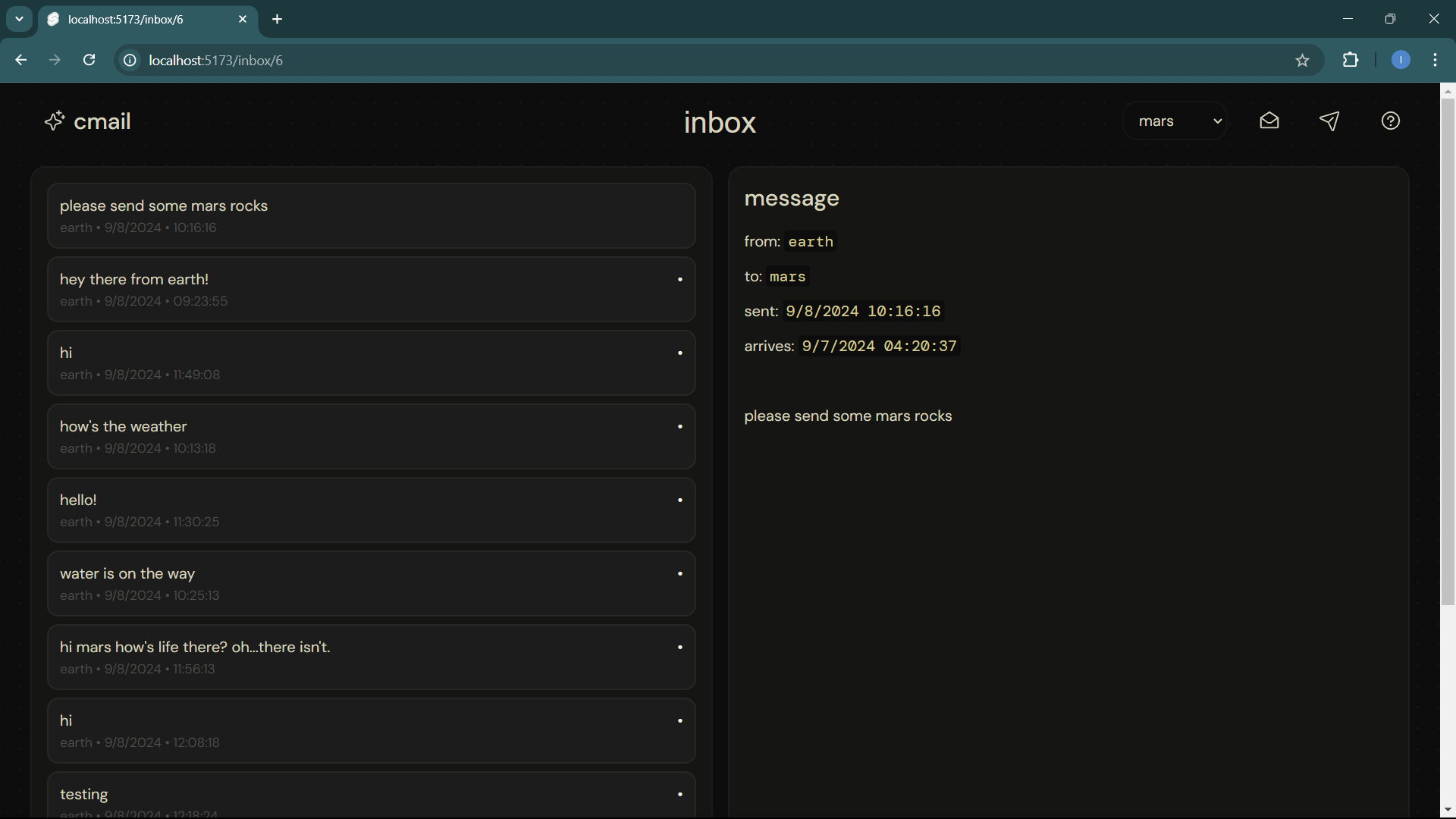This screenshot has width=1456, height=819.
Task: Expand the mars planet dropdown
Action: click(1175, 121)
